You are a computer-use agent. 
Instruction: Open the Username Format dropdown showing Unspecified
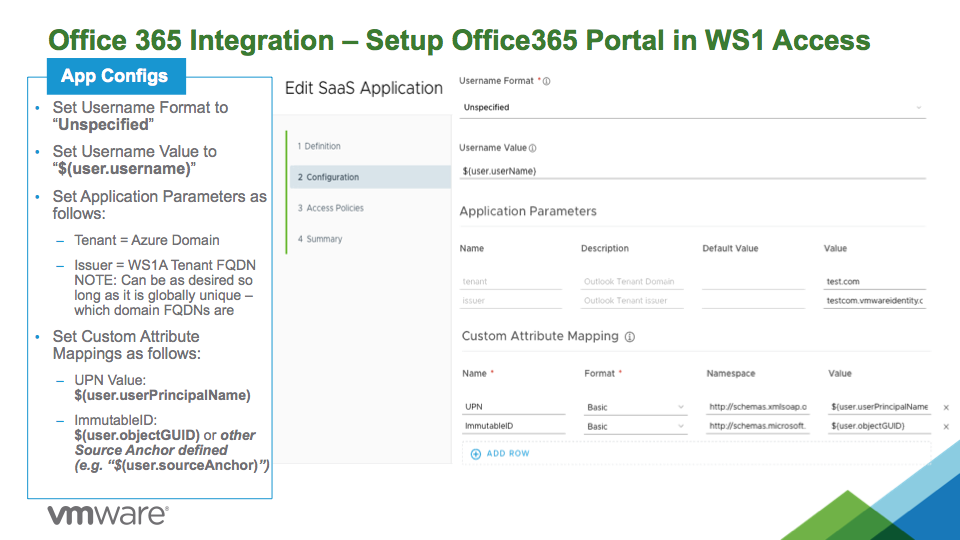point(692,108)
